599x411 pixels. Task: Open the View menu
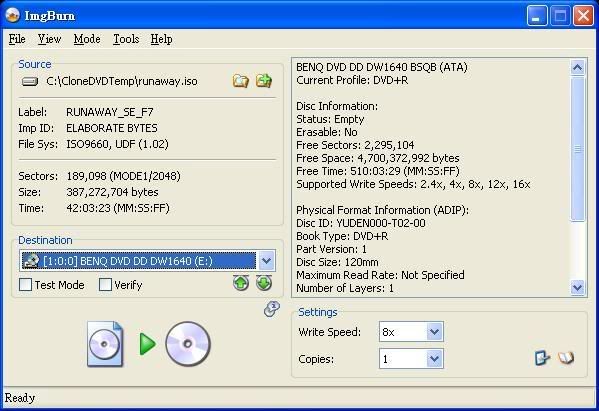pos(50,39)
